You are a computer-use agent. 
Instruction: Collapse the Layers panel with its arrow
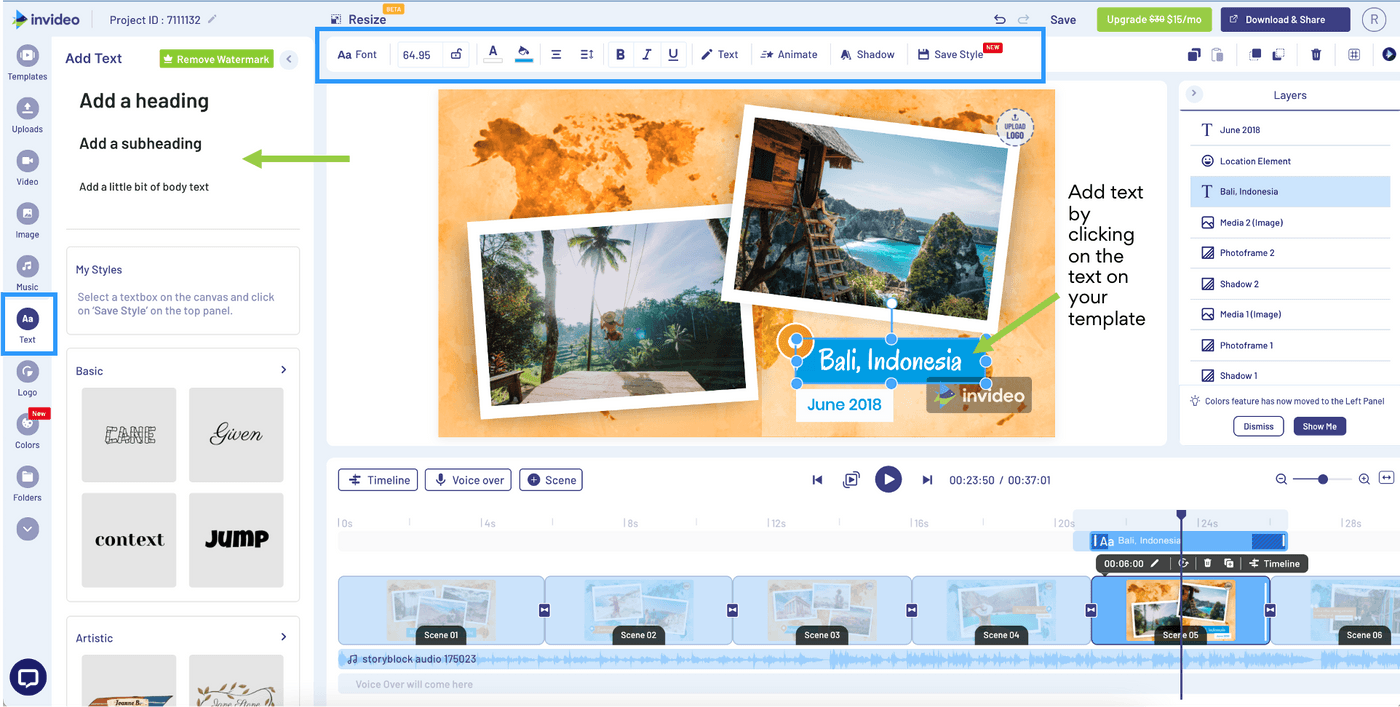coord(1193,93)
